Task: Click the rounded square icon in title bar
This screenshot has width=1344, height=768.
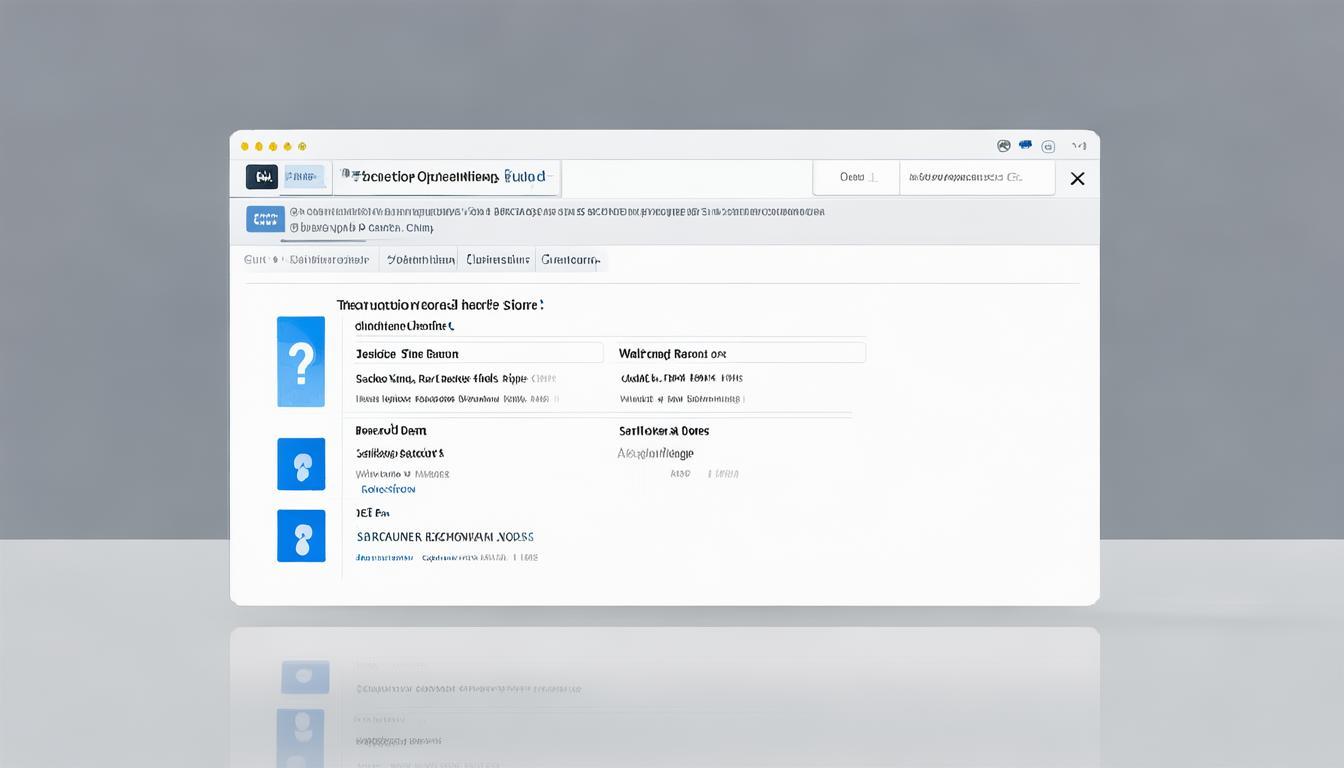Action: [1048, 147]
